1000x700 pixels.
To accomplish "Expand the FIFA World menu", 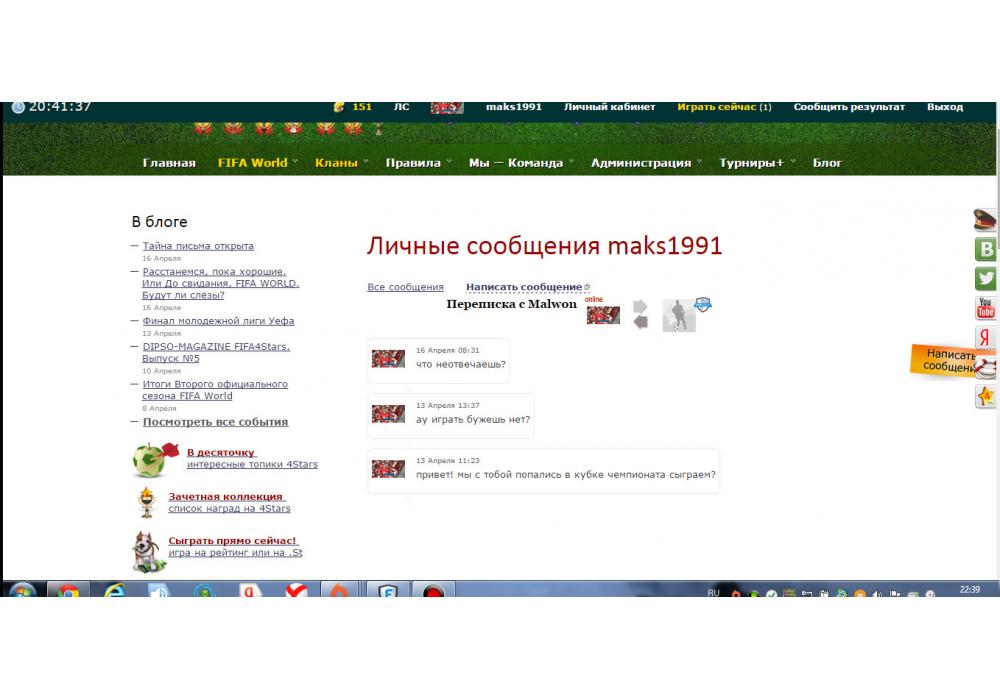I will 252,163.
